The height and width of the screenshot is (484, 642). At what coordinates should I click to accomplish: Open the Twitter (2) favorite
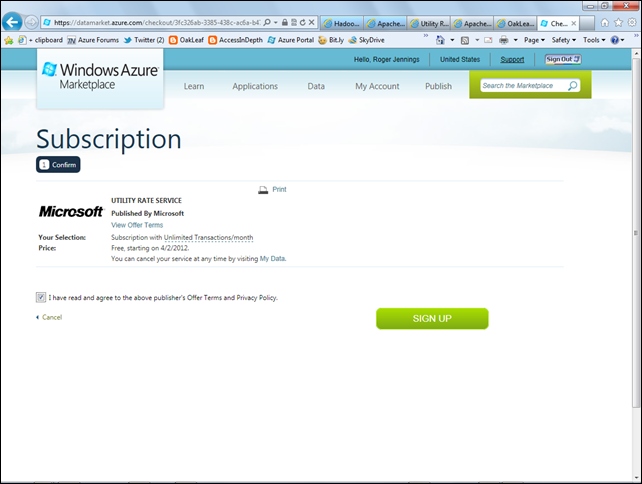pyautogui.click(x=144, y=40)
